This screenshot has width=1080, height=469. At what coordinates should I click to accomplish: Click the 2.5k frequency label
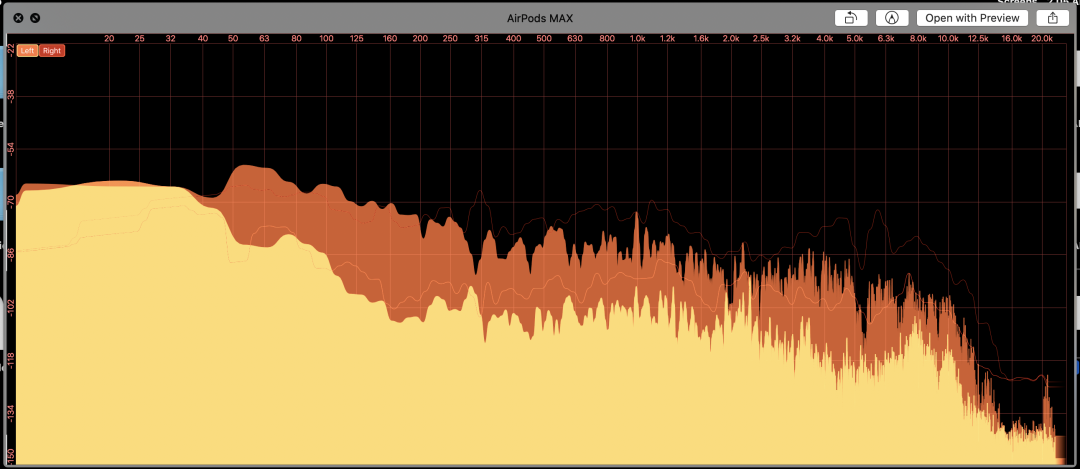[761, 39]
